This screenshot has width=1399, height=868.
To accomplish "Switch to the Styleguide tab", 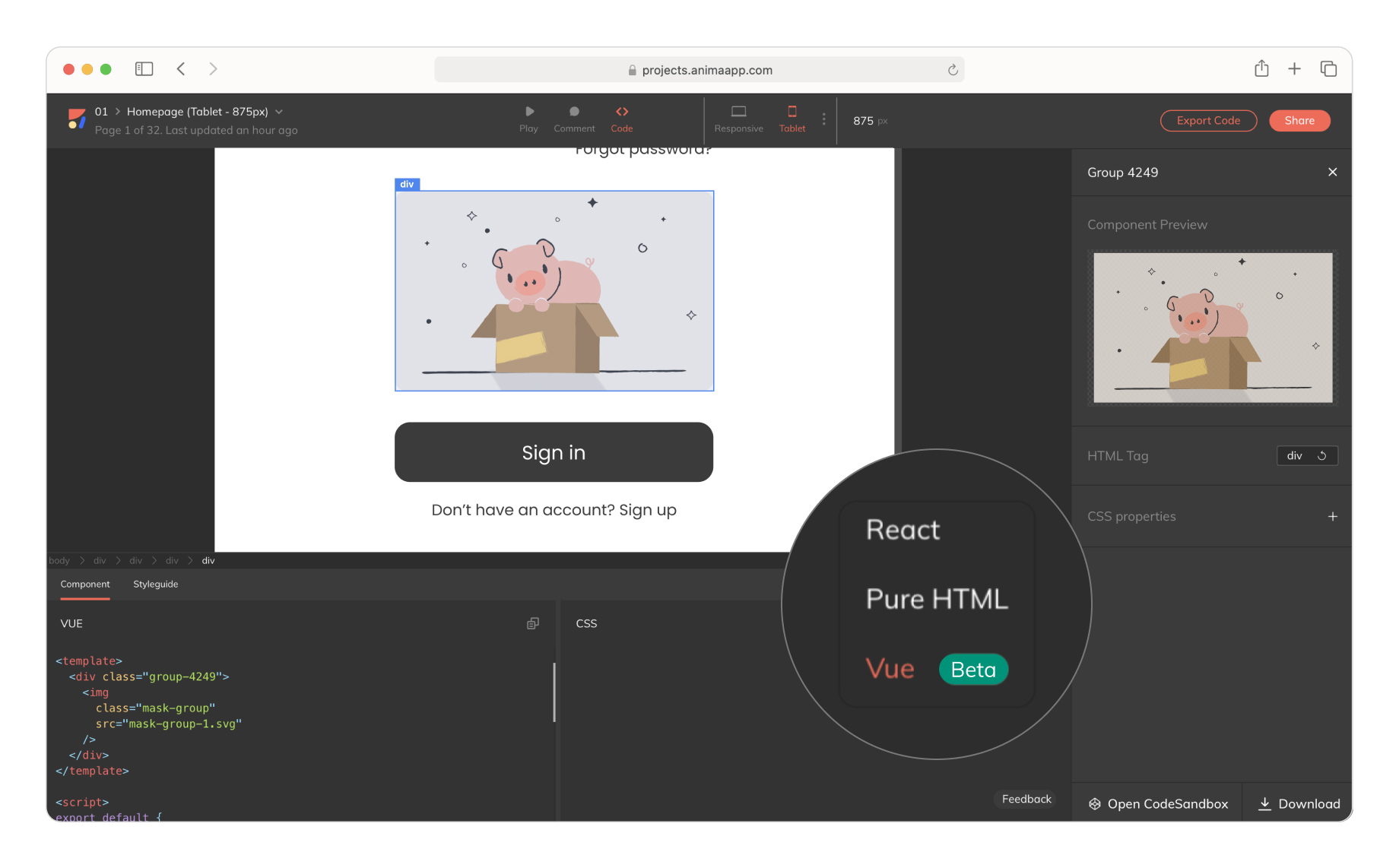I will (x=155, y=584).
